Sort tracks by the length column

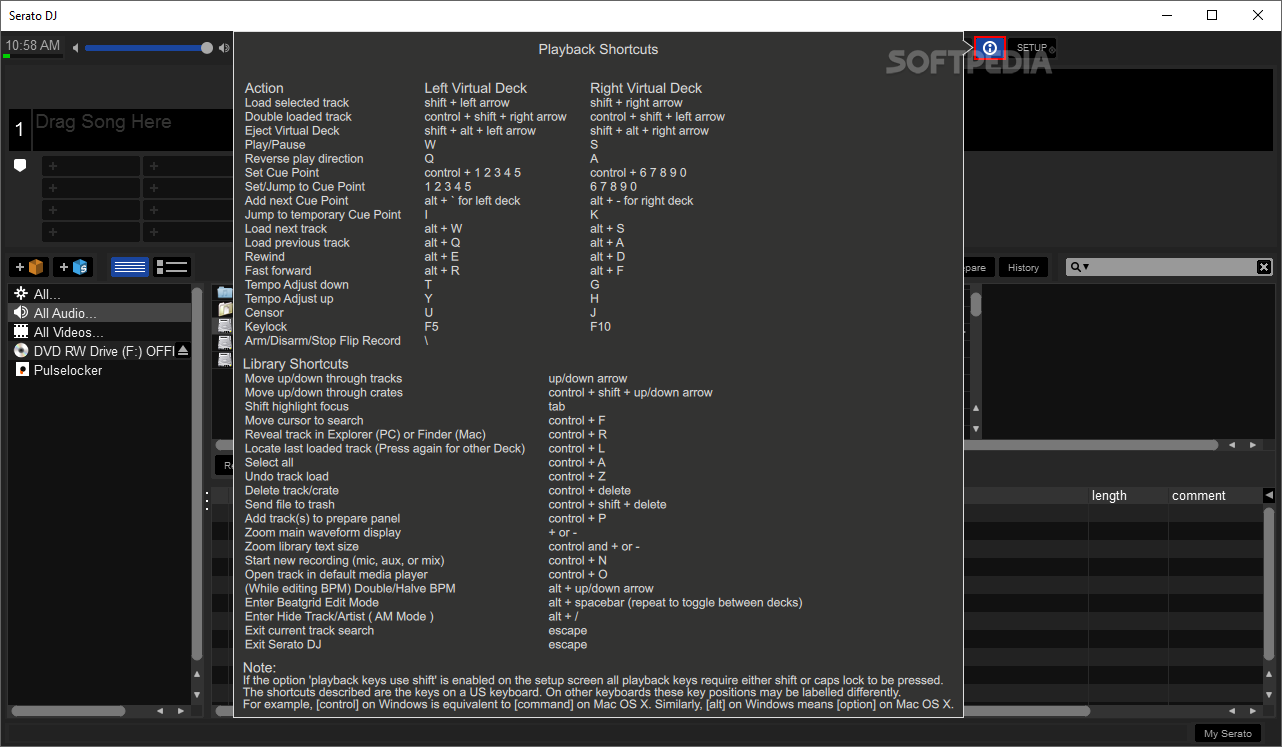point(1128,495)
